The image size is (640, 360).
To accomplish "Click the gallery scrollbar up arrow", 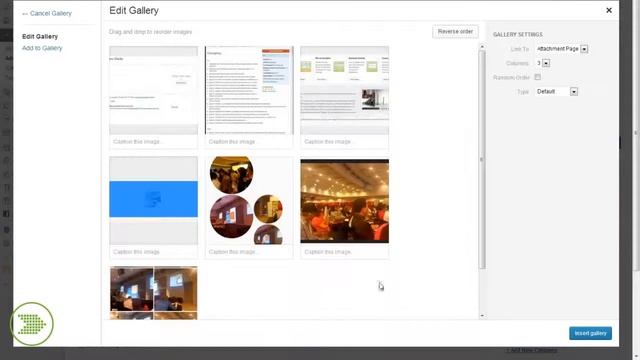I will [482, 47].
